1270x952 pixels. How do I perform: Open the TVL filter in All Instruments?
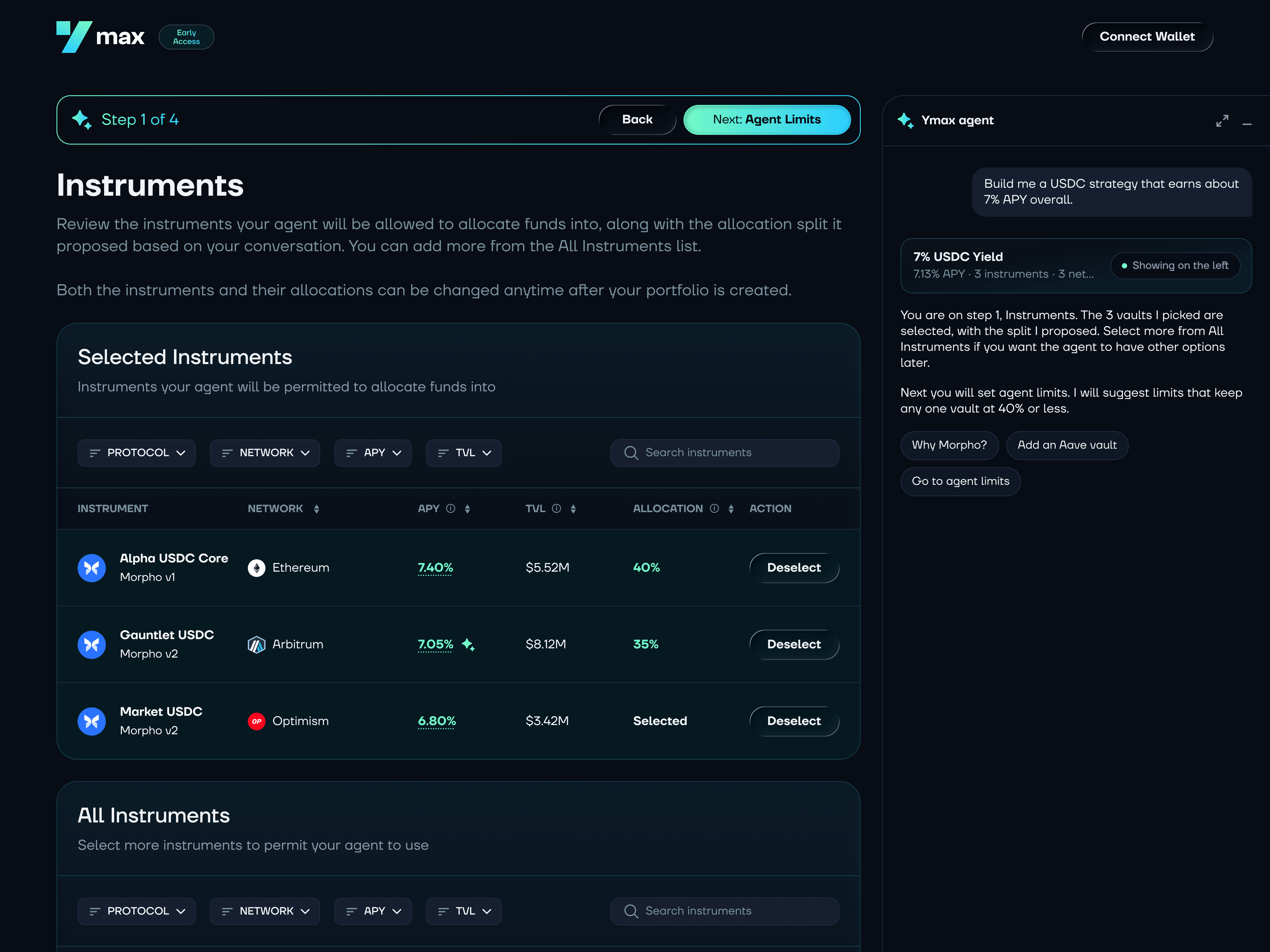click(464, 911)
